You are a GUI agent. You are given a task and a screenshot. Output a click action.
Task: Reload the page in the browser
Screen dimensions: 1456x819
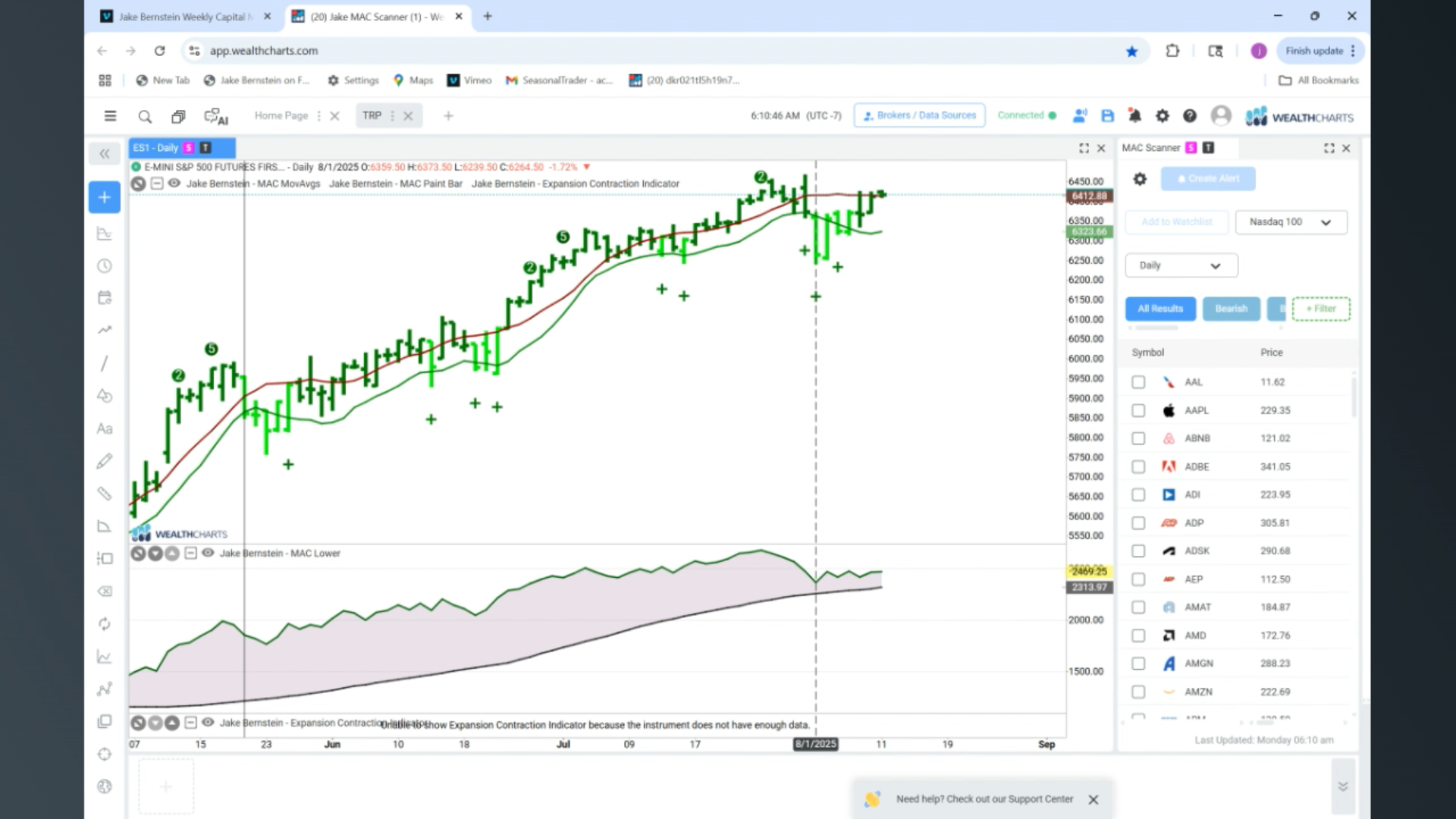point(159,51)
